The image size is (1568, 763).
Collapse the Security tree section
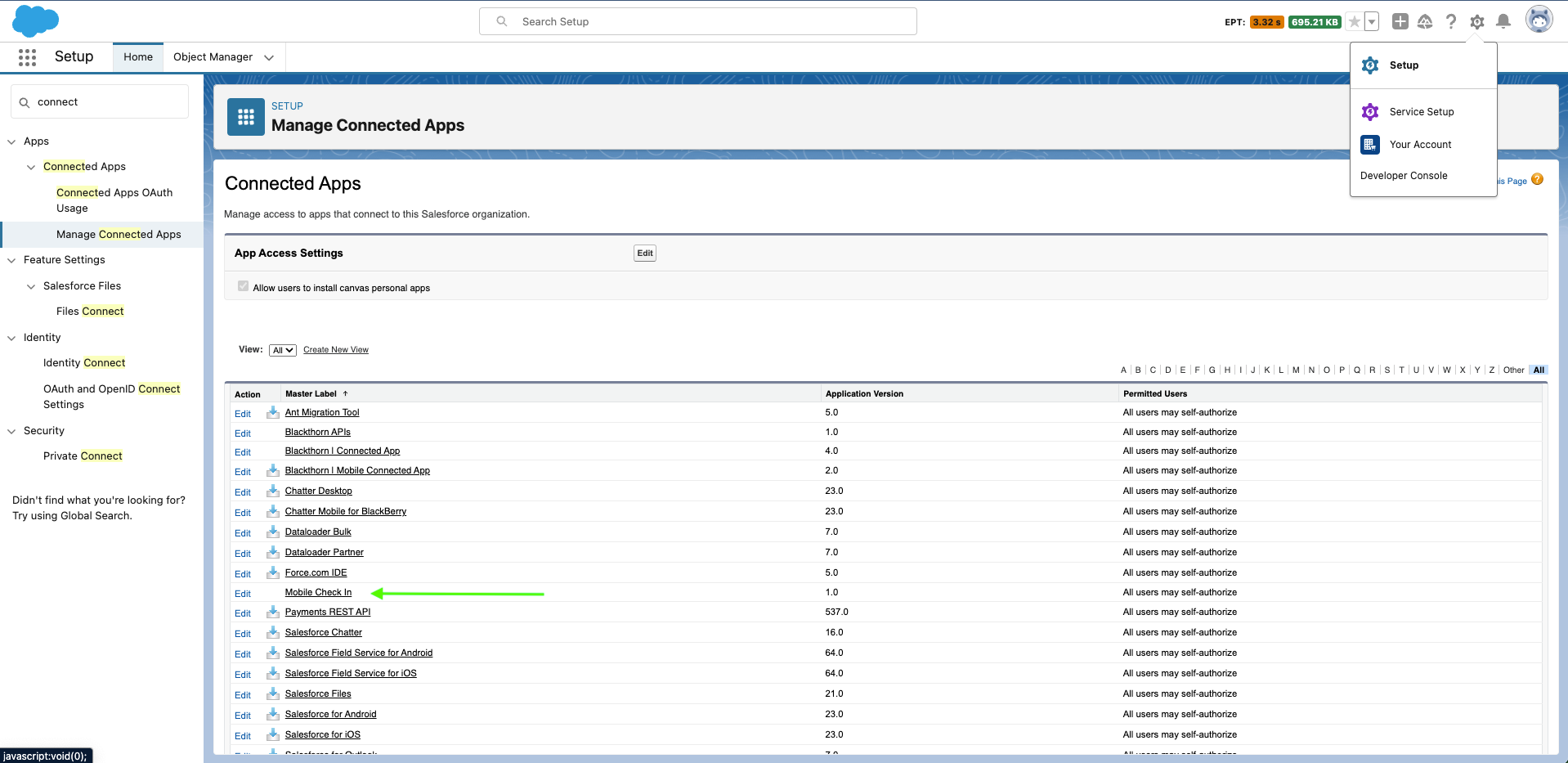point(11,431)
